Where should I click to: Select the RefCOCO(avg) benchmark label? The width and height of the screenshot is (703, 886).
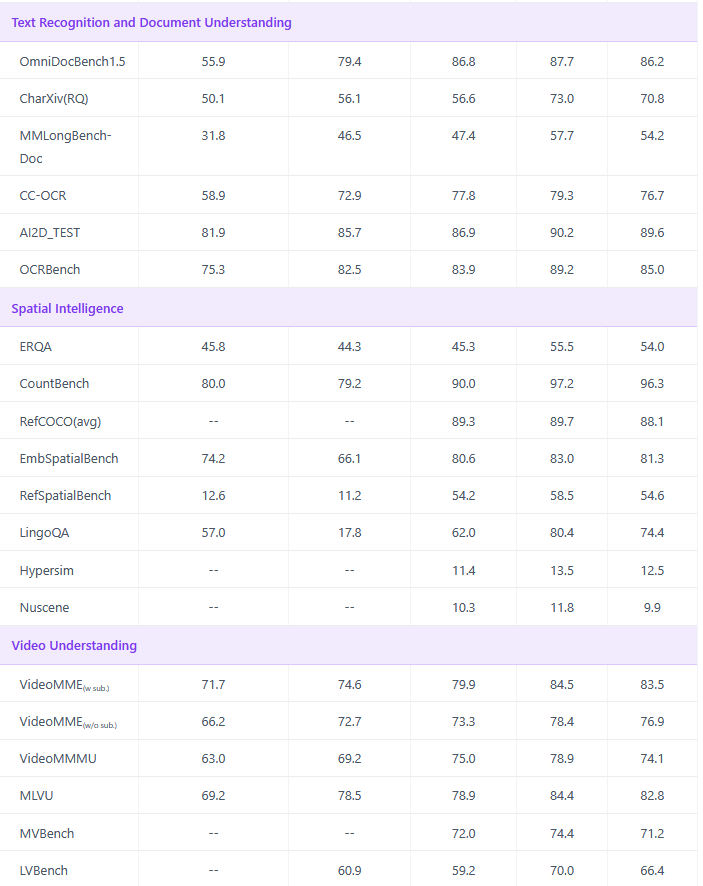point(59,421)
